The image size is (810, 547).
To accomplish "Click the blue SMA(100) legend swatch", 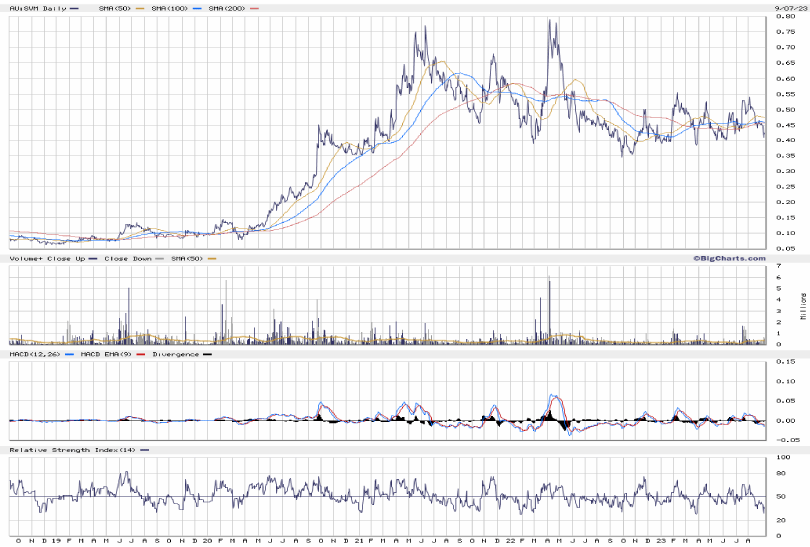I will (x=195, y=8).
